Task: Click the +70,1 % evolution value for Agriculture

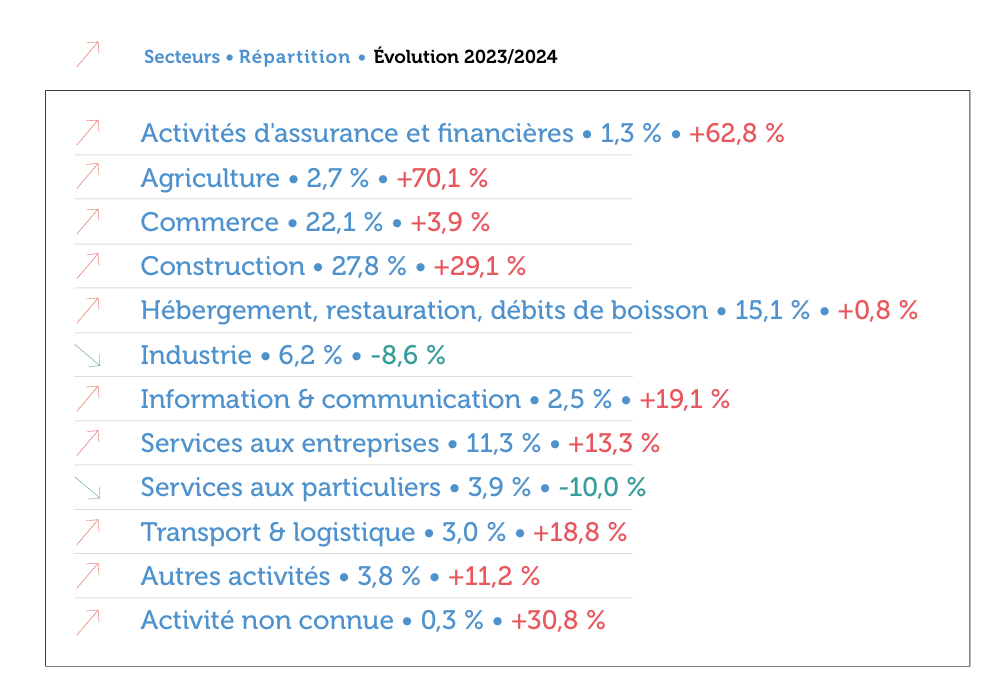Action: (442, 178)
